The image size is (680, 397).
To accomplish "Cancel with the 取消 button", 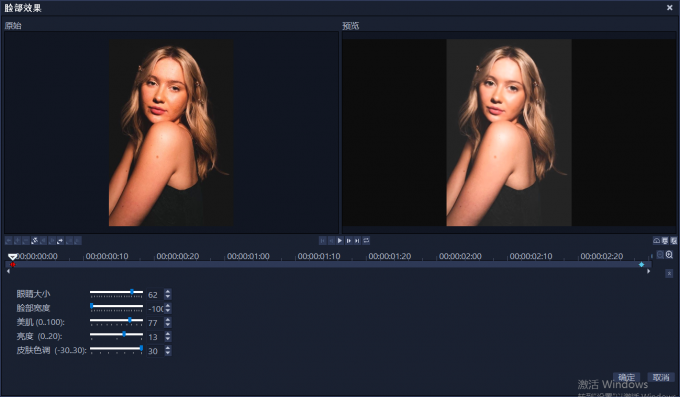I will point(661,377).
